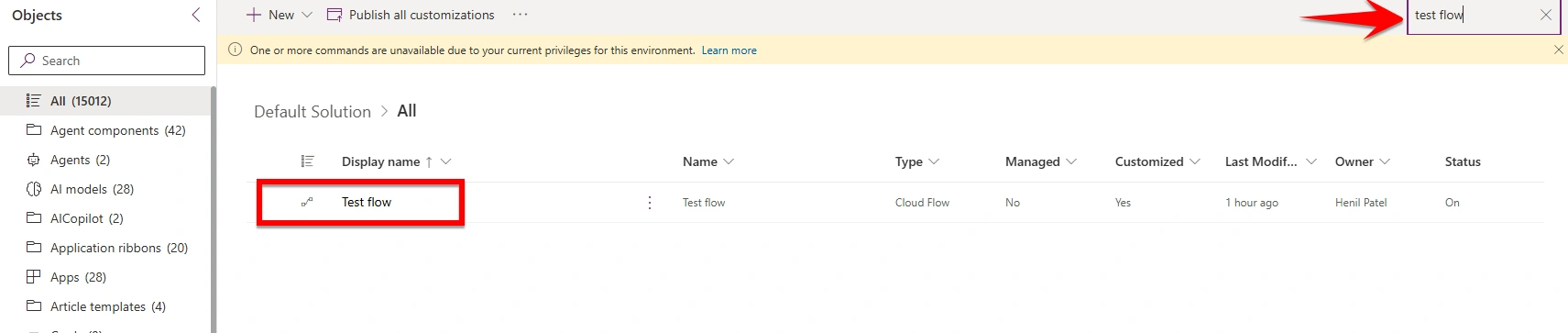Open Apps (28) item
This screenshot has width=1568, height=333.
pyautogui.click(x=105, y=277)
